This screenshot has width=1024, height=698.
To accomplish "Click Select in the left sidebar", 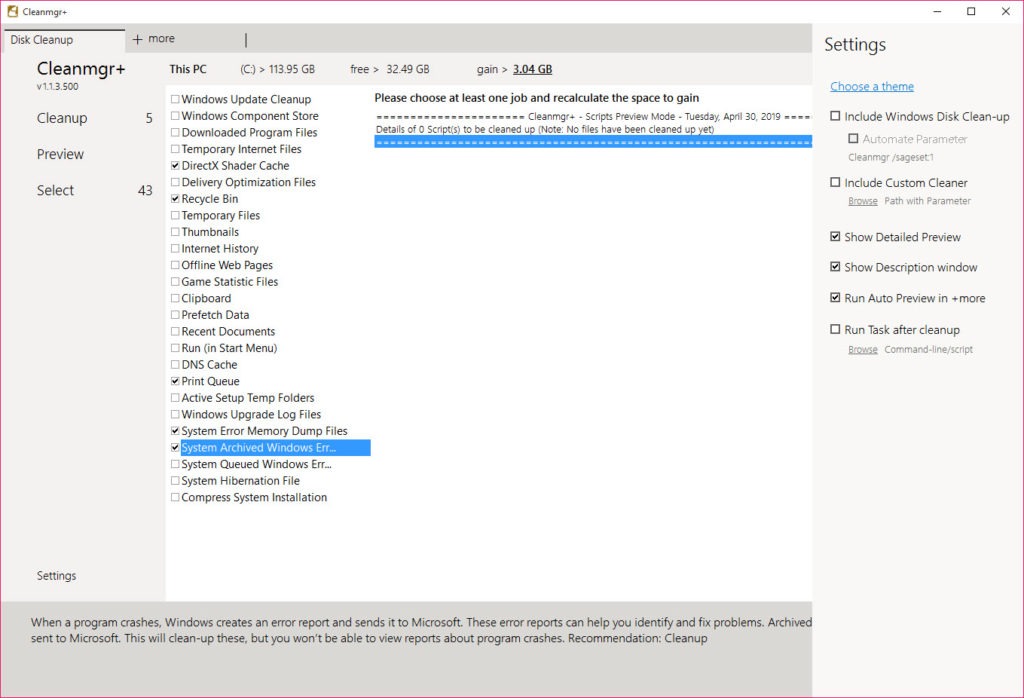I will tap(55, 190).
